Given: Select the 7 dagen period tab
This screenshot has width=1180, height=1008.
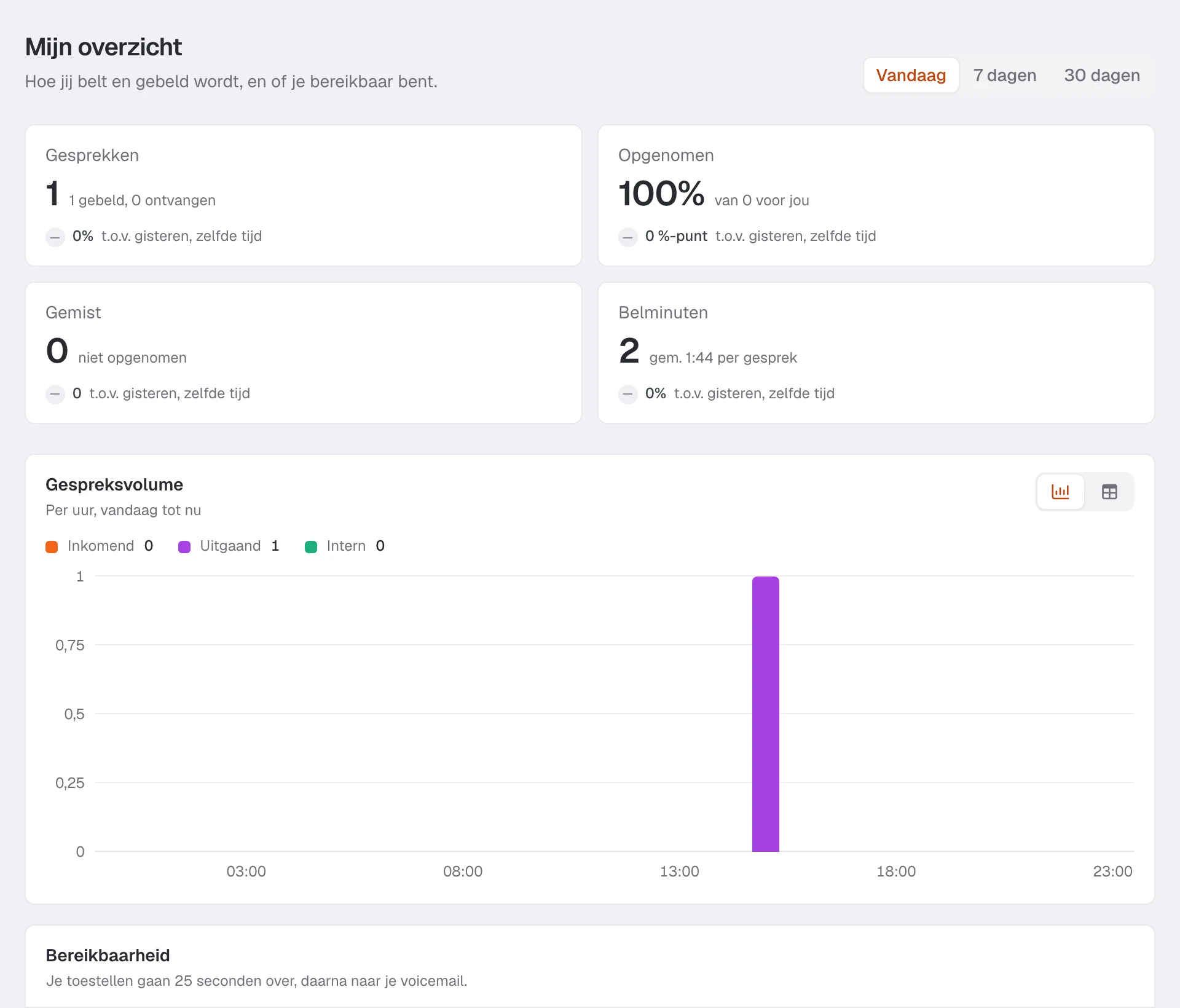Looking at the screenshot, I should (1005, 75).
